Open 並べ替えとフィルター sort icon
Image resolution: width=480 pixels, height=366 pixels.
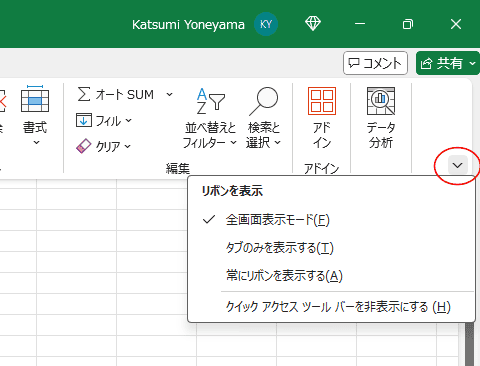pos(210,101)
